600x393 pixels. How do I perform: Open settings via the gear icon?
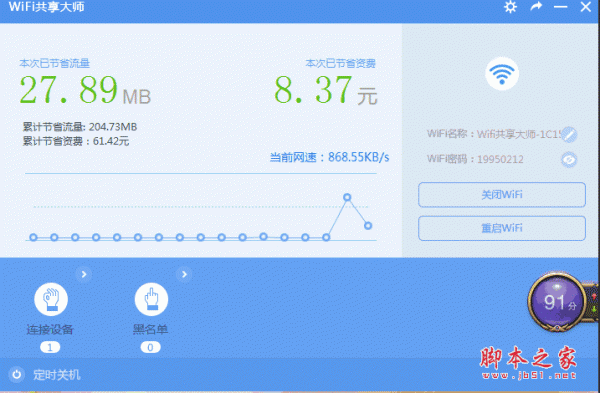(510, 7)
